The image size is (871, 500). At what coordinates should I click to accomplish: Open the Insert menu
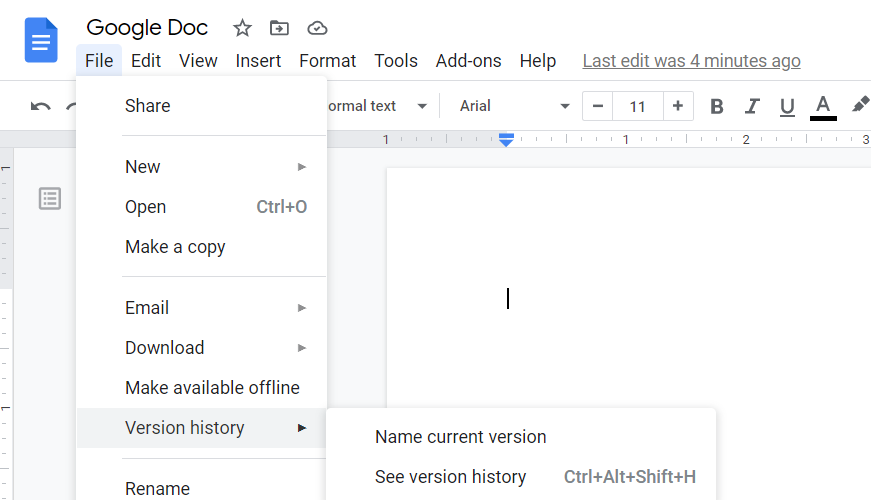258,61
